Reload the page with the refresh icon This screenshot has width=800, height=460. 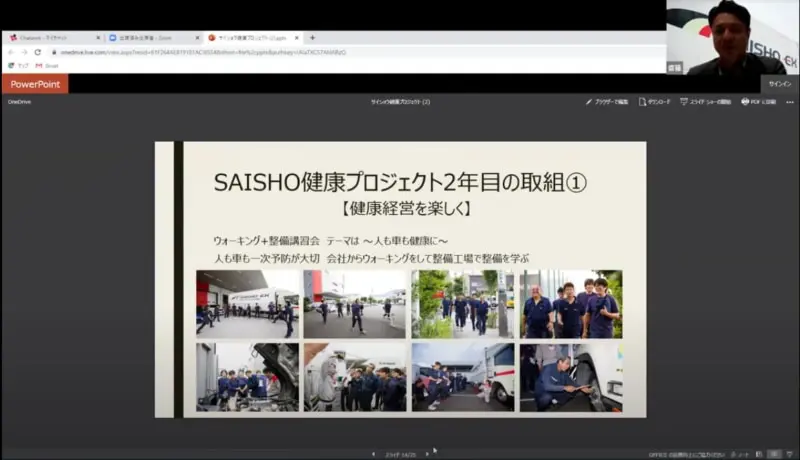(x=38, y=52)
